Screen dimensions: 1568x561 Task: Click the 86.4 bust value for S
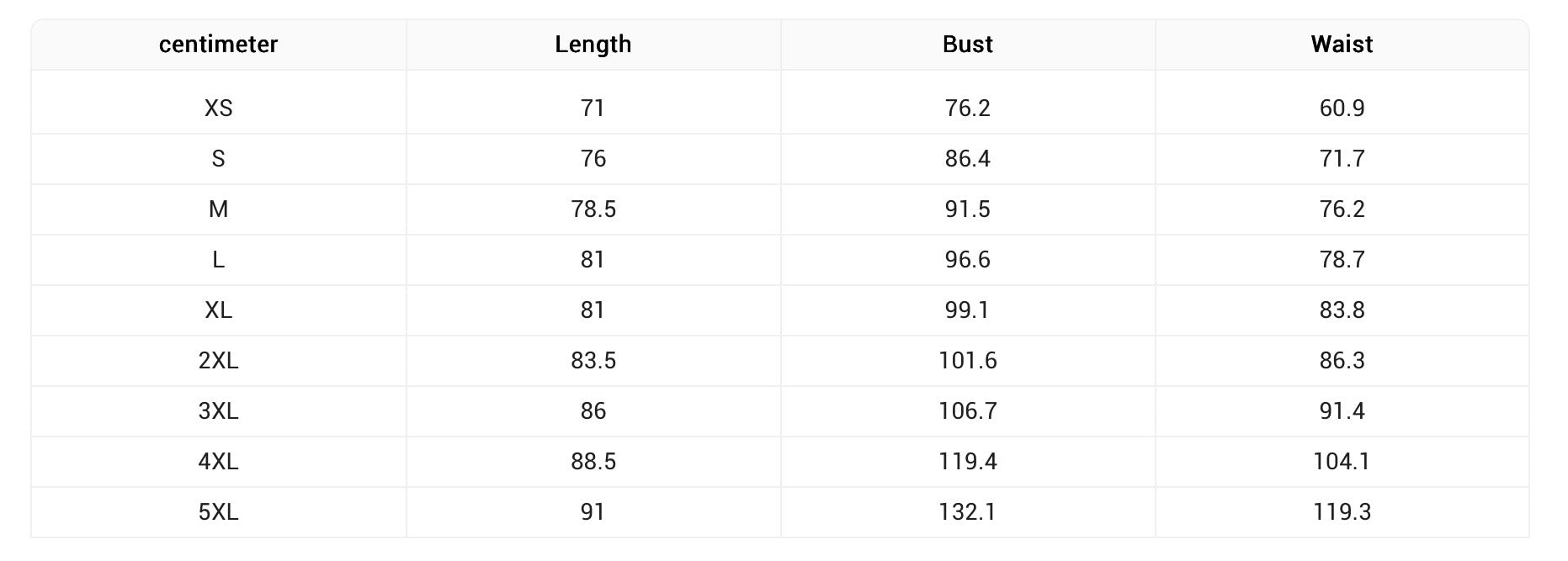point(967,159)
